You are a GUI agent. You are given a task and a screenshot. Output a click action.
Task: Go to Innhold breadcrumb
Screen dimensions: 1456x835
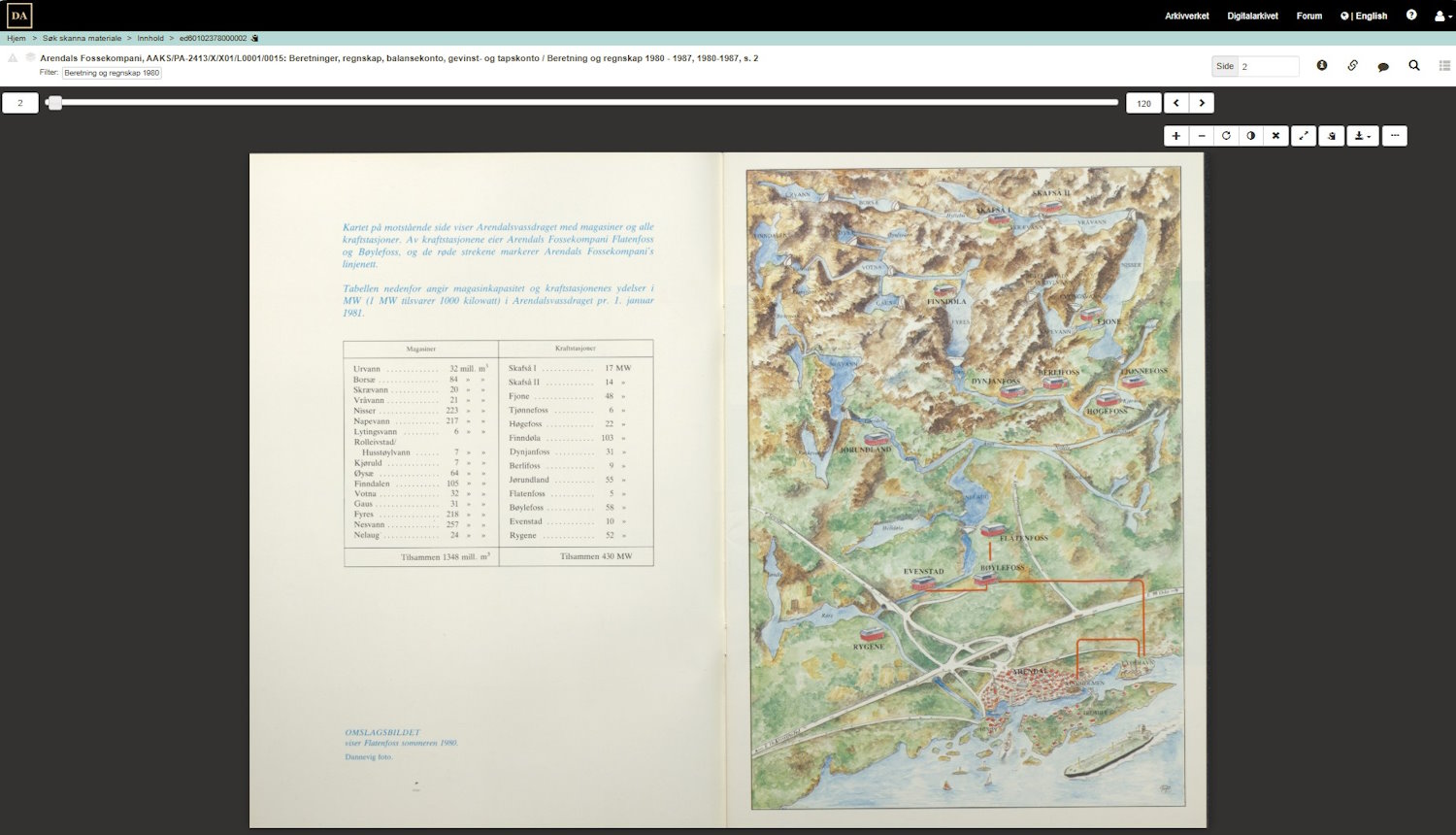pos(150,38)
